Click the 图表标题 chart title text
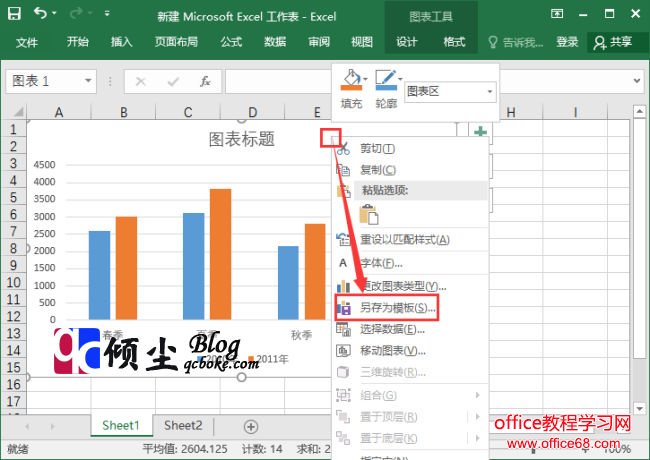Image resolution: width=650 pixels, height=460 pixels. pyautogui.click(x=242, y=139)
